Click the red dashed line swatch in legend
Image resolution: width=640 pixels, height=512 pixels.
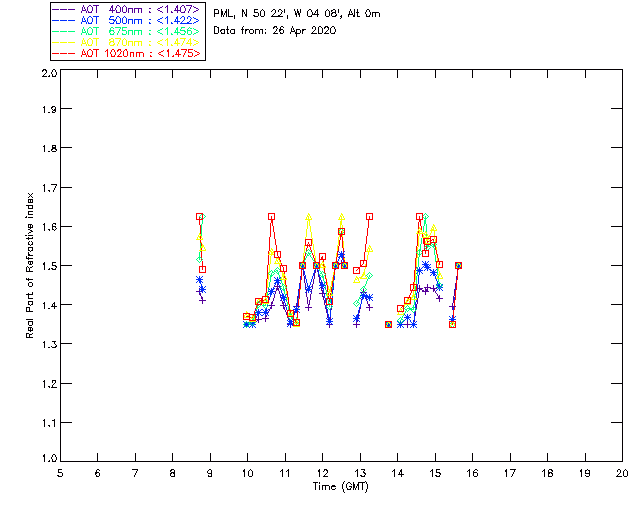[x=64, y=53]
